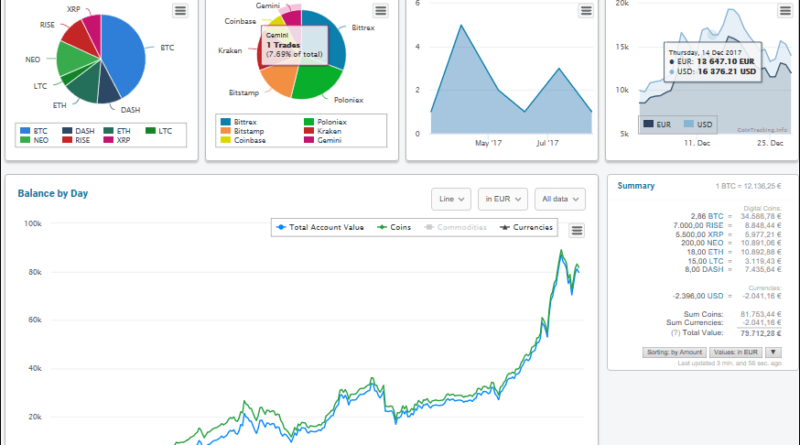Toggle RISE in coin pie legend
The image size is (800, 445).
[76, 140]
